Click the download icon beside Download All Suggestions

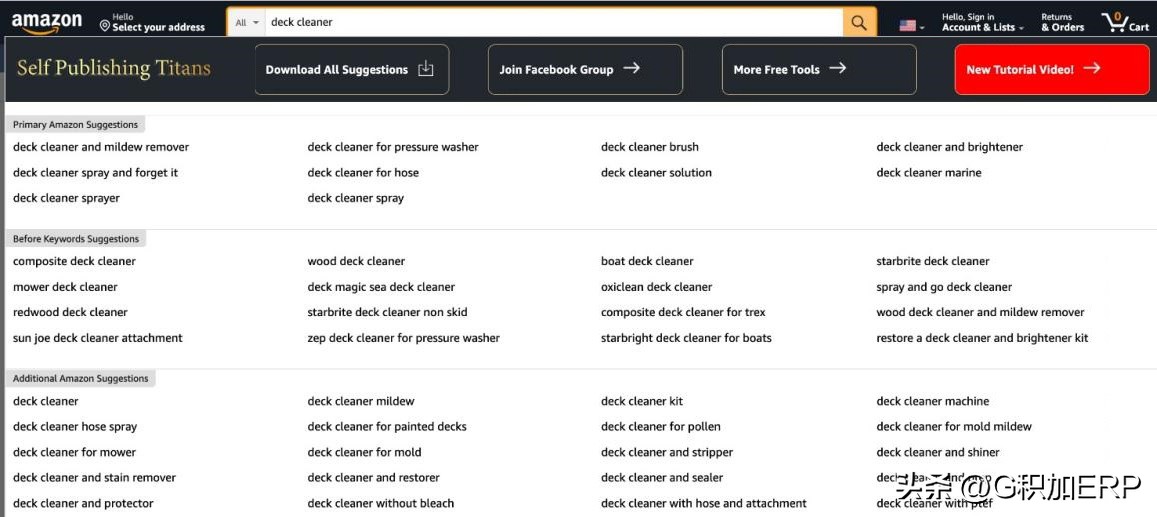[x=425, y=69]
